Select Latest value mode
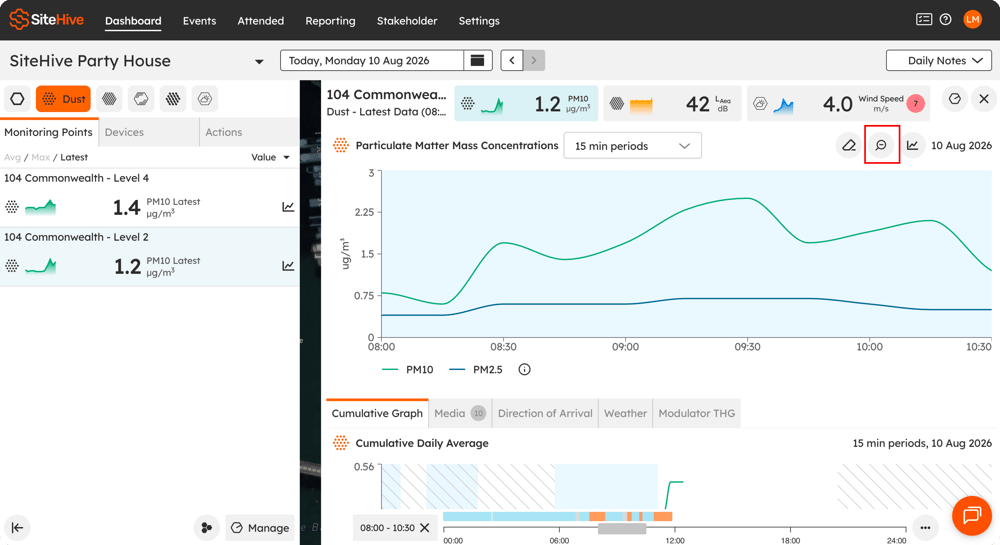This screenshot has height=545, width=1000. pos(74,157)
